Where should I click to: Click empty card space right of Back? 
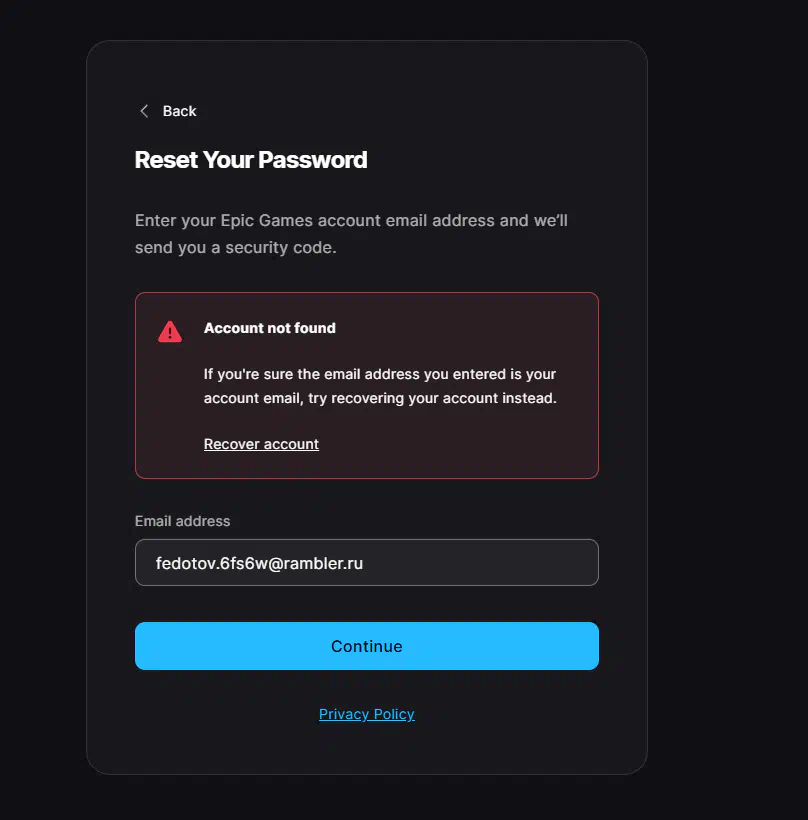(420, 111)
